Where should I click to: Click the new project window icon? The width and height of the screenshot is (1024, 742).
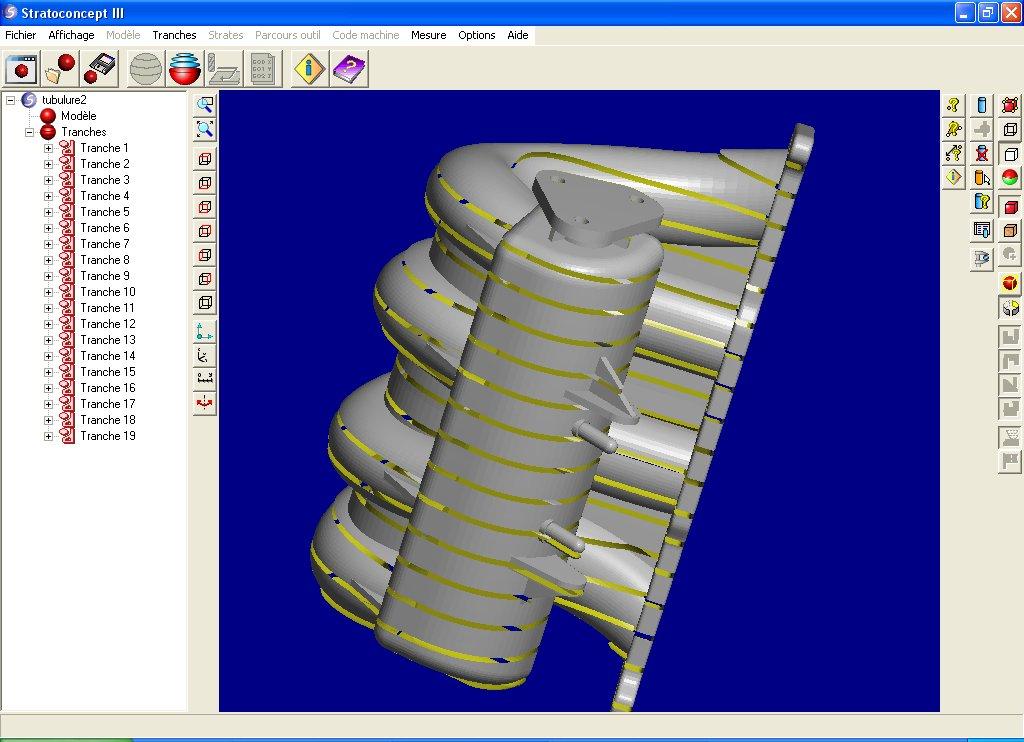22,69
